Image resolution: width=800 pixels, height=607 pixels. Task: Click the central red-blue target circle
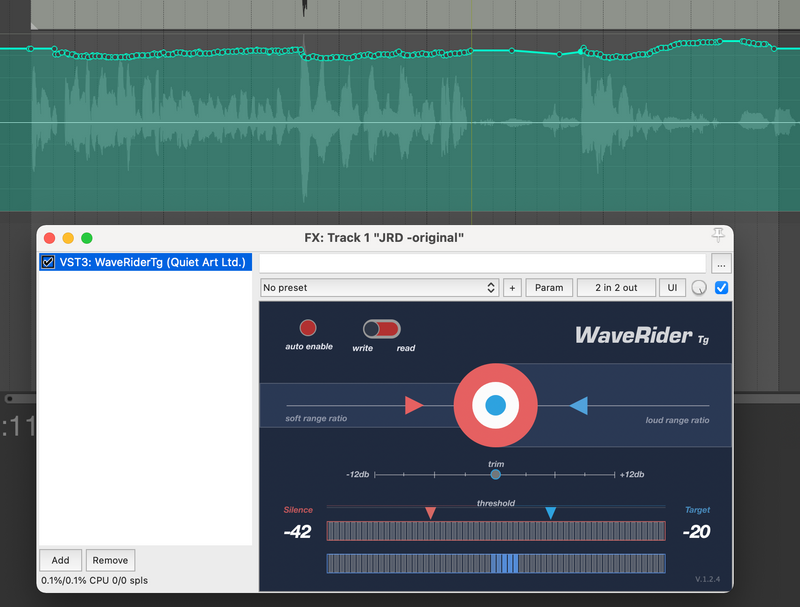coord(495,405)
